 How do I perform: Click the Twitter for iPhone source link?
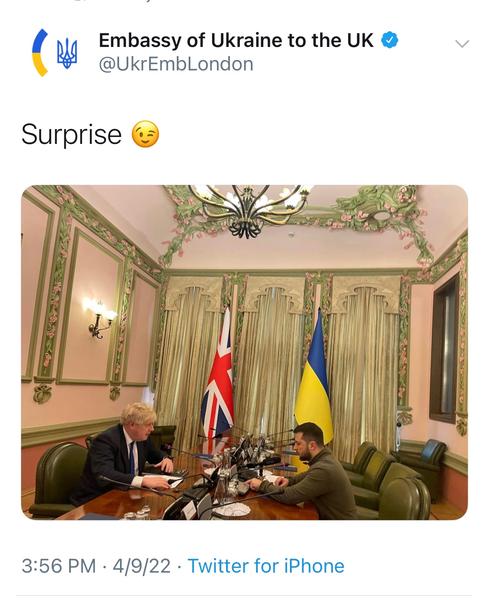[266, 566]
